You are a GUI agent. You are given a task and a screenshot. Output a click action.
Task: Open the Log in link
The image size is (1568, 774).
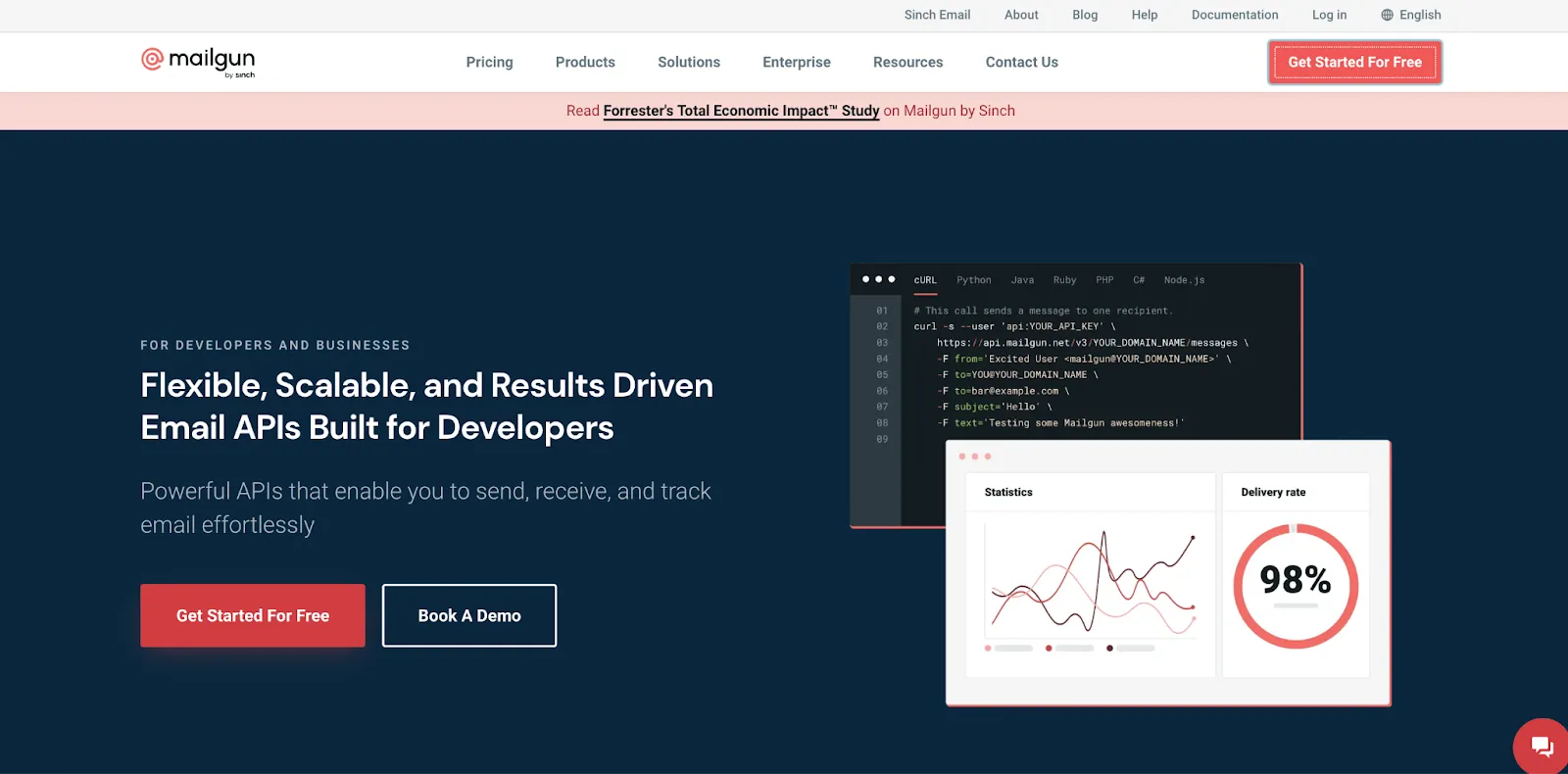[1329, 15]
